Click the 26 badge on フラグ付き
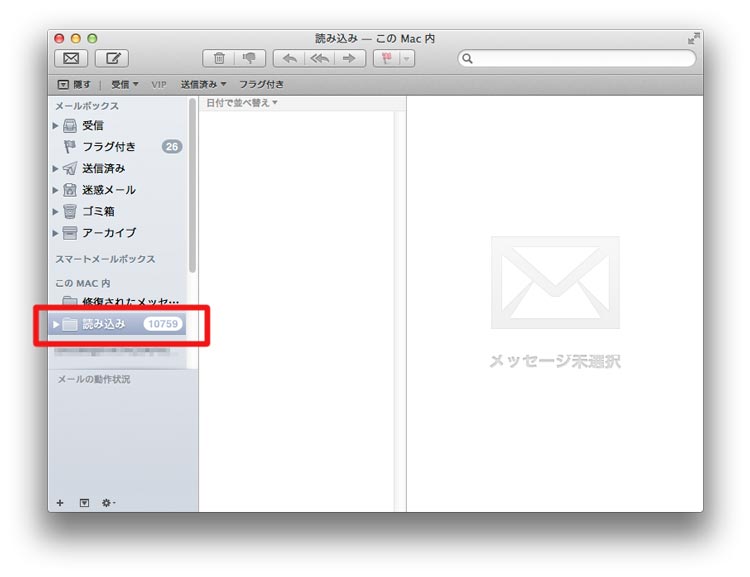 tap(172, 147)
